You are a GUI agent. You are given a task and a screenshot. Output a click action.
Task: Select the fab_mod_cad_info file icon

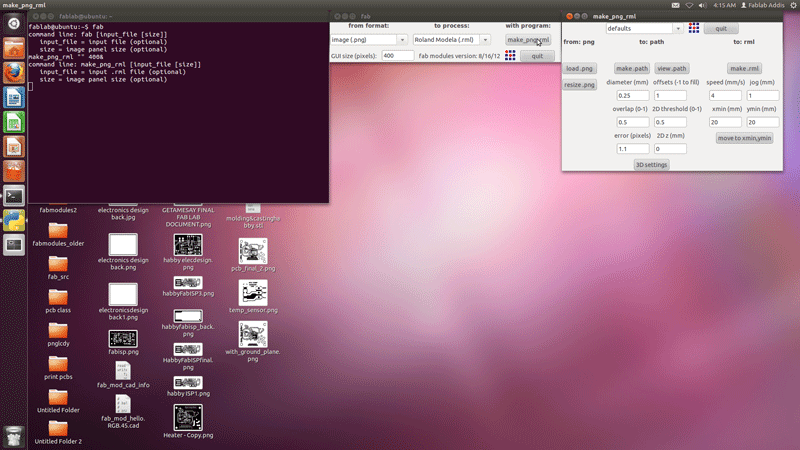123,370
